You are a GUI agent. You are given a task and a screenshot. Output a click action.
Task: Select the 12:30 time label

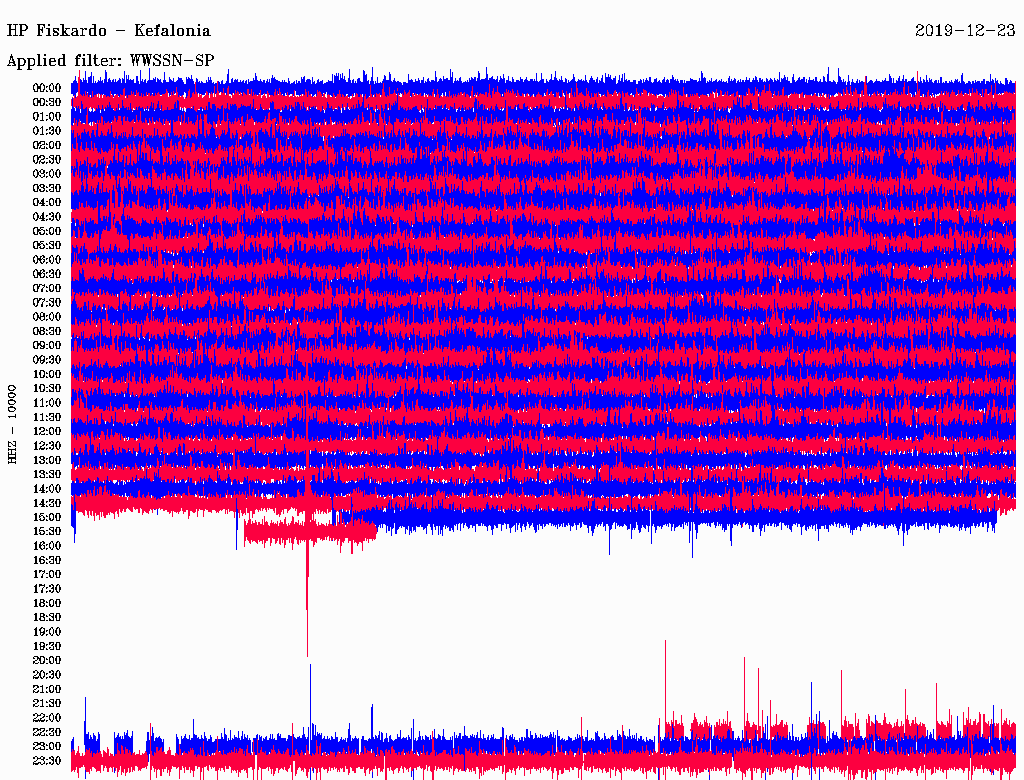pos(47,446)
